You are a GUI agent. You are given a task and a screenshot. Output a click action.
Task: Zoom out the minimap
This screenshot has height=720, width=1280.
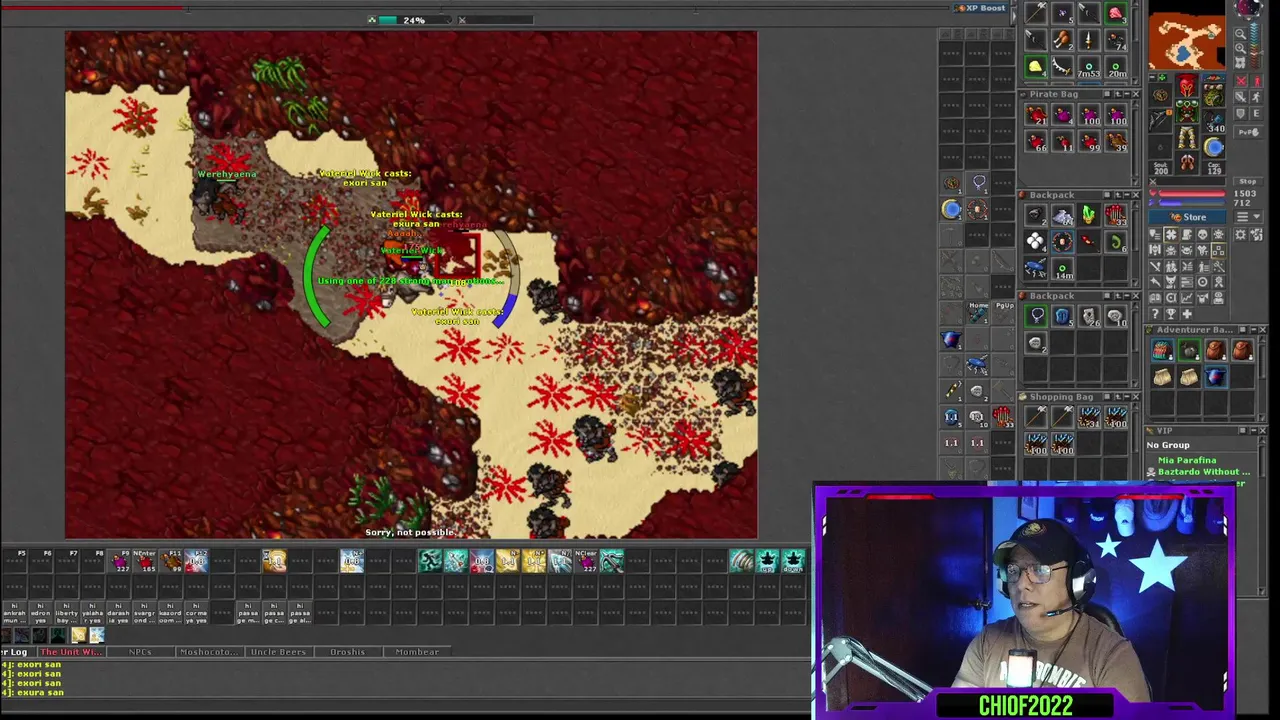(1240, 33)
